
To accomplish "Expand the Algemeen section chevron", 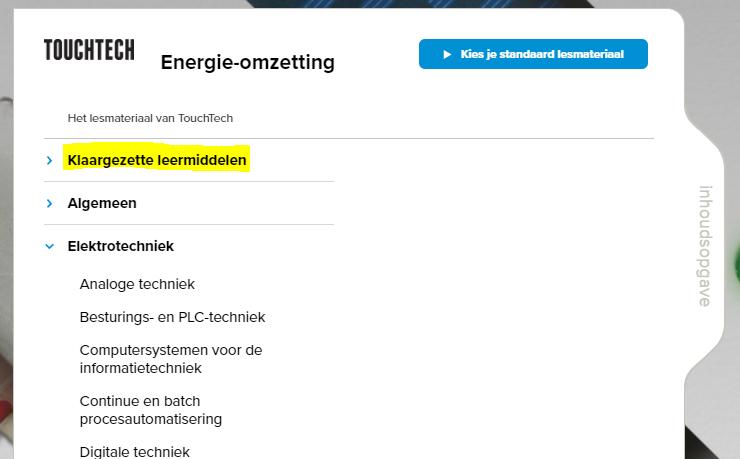I will click(x=50, y=203).
